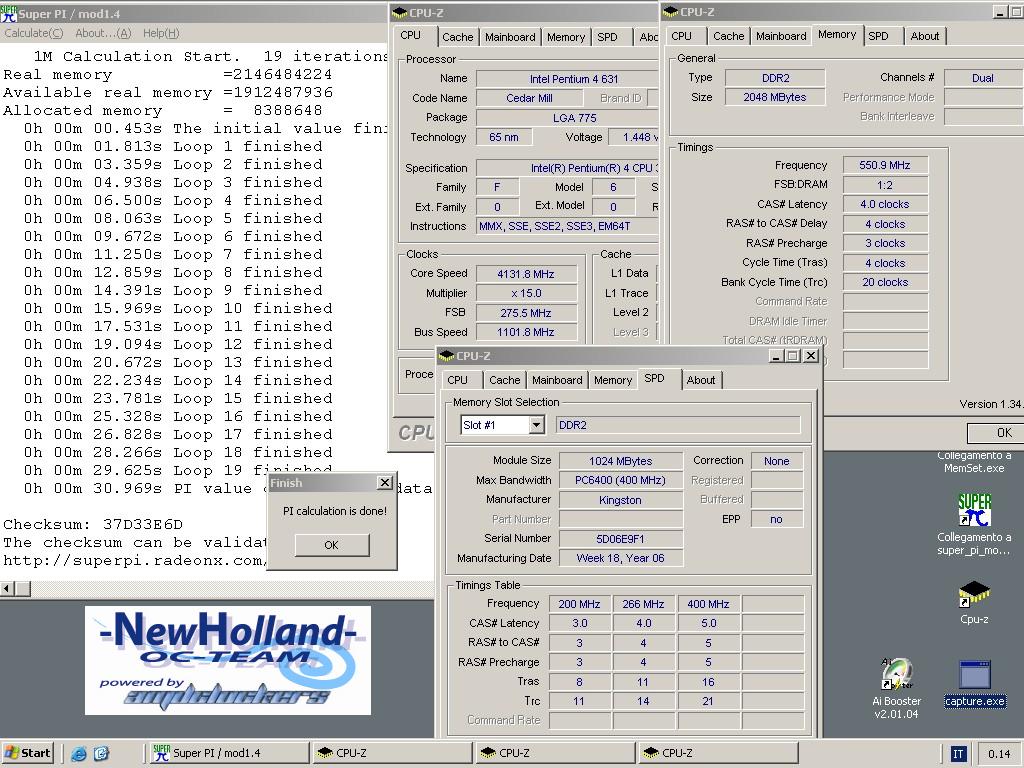Click the Bank Cycle Time value "20 clocks"
The image size is (1024, 768).
[x=885, y=282]
